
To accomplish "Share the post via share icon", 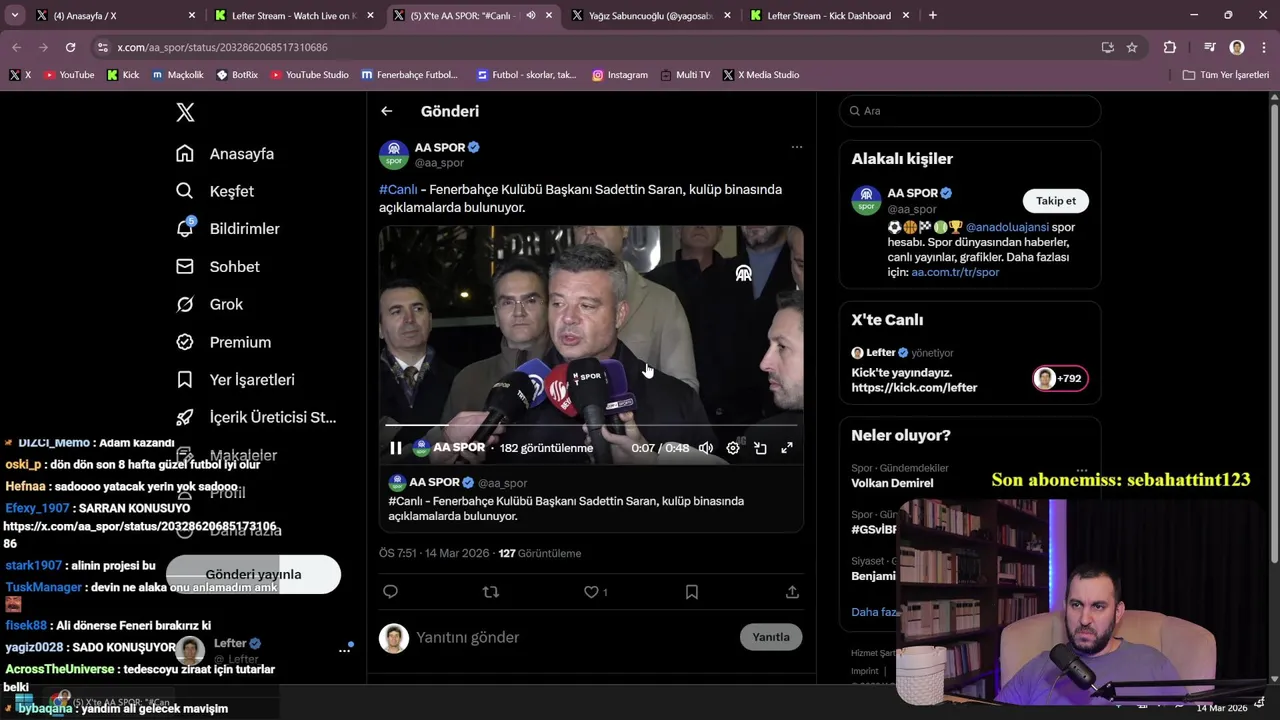I will 792,592.
